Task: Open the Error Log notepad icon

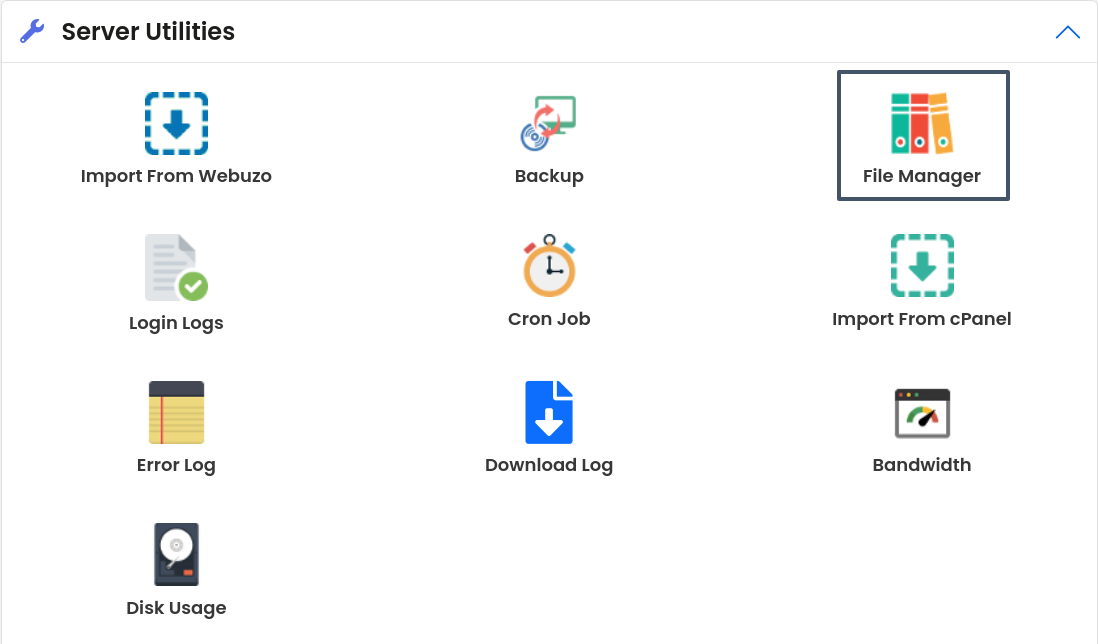Action: pos(176,412)
